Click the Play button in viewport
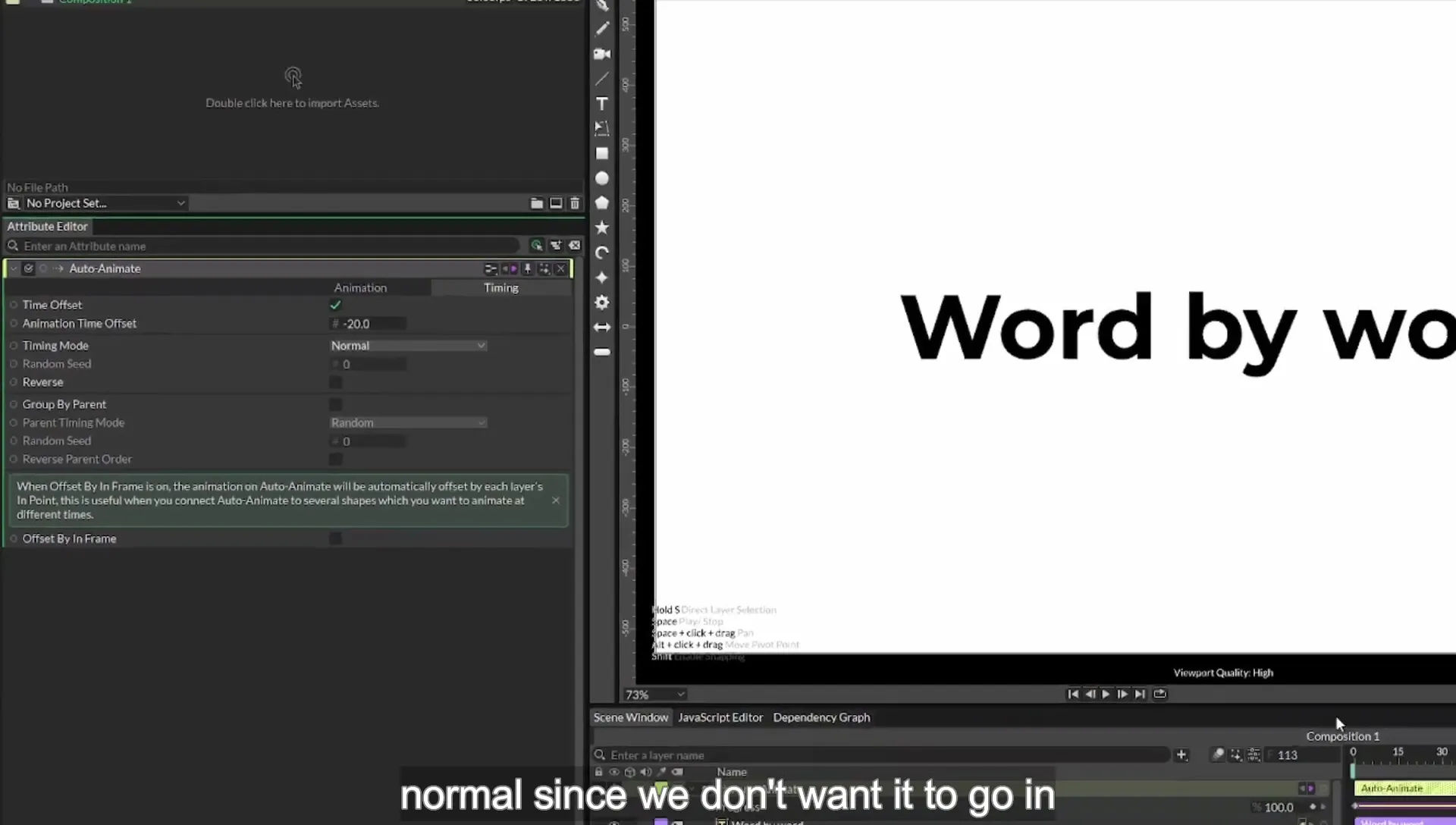This screenshot has width=1456, height=825. [x=1106, y=694]
